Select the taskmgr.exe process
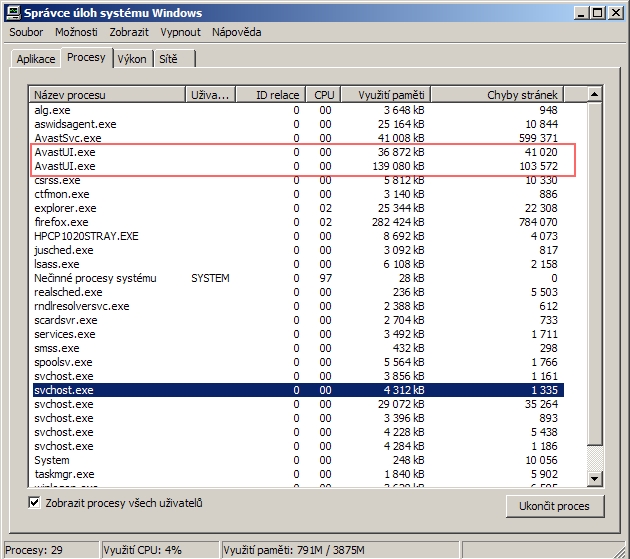 click(298, 474)
